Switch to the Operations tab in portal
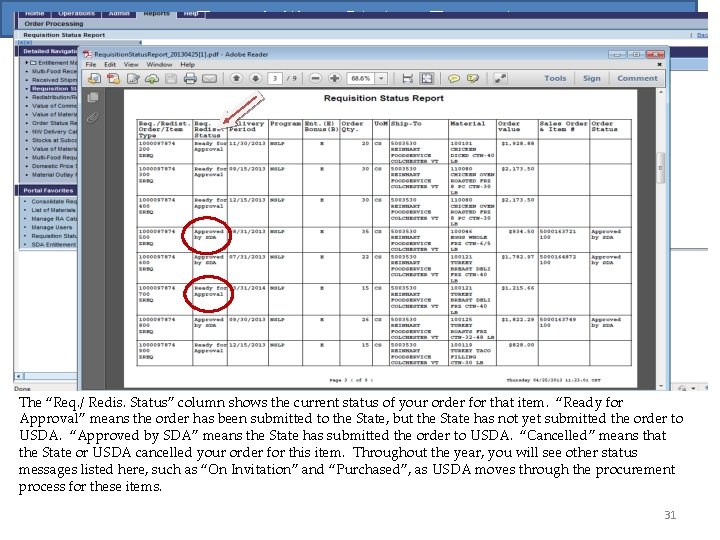The image size is (720, 540). (76, 14)
